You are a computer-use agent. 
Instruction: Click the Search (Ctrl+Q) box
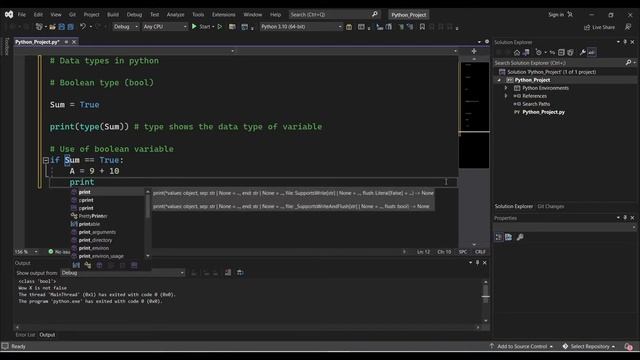[334, 15]
